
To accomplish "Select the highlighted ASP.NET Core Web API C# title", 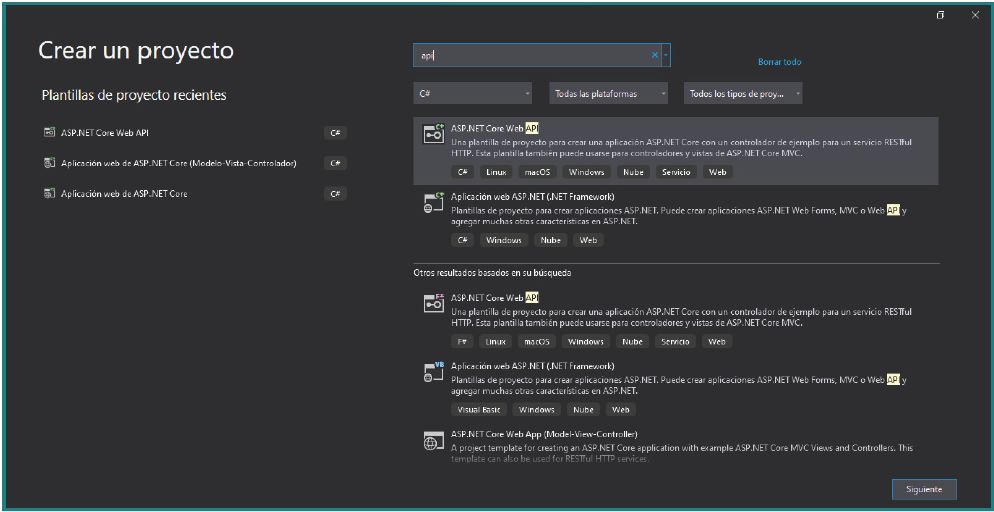I will 494,127.
